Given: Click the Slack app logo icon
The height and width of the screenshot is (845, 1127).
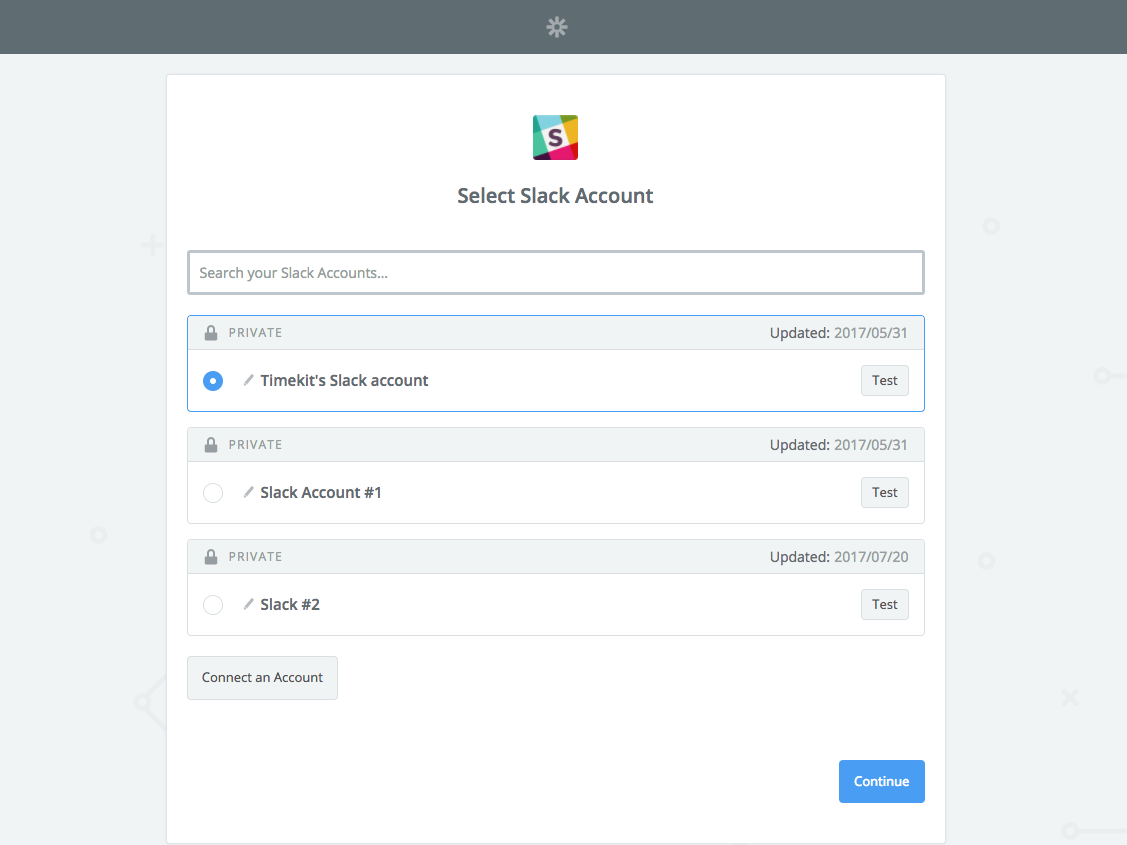Looking at the screenshot, I should click(x=556, y=137).
